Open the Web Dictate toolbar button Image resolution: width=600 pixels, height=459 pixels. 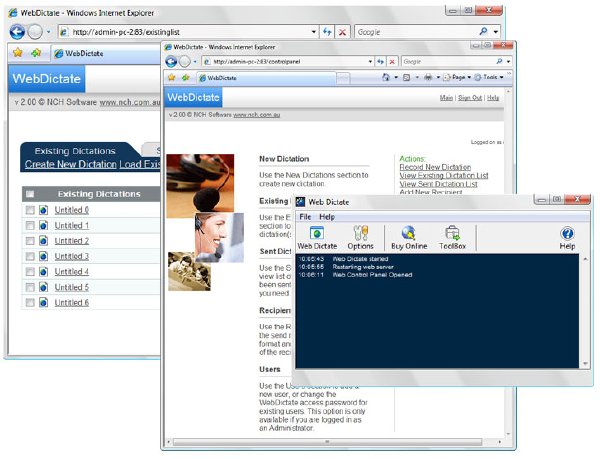317,238
